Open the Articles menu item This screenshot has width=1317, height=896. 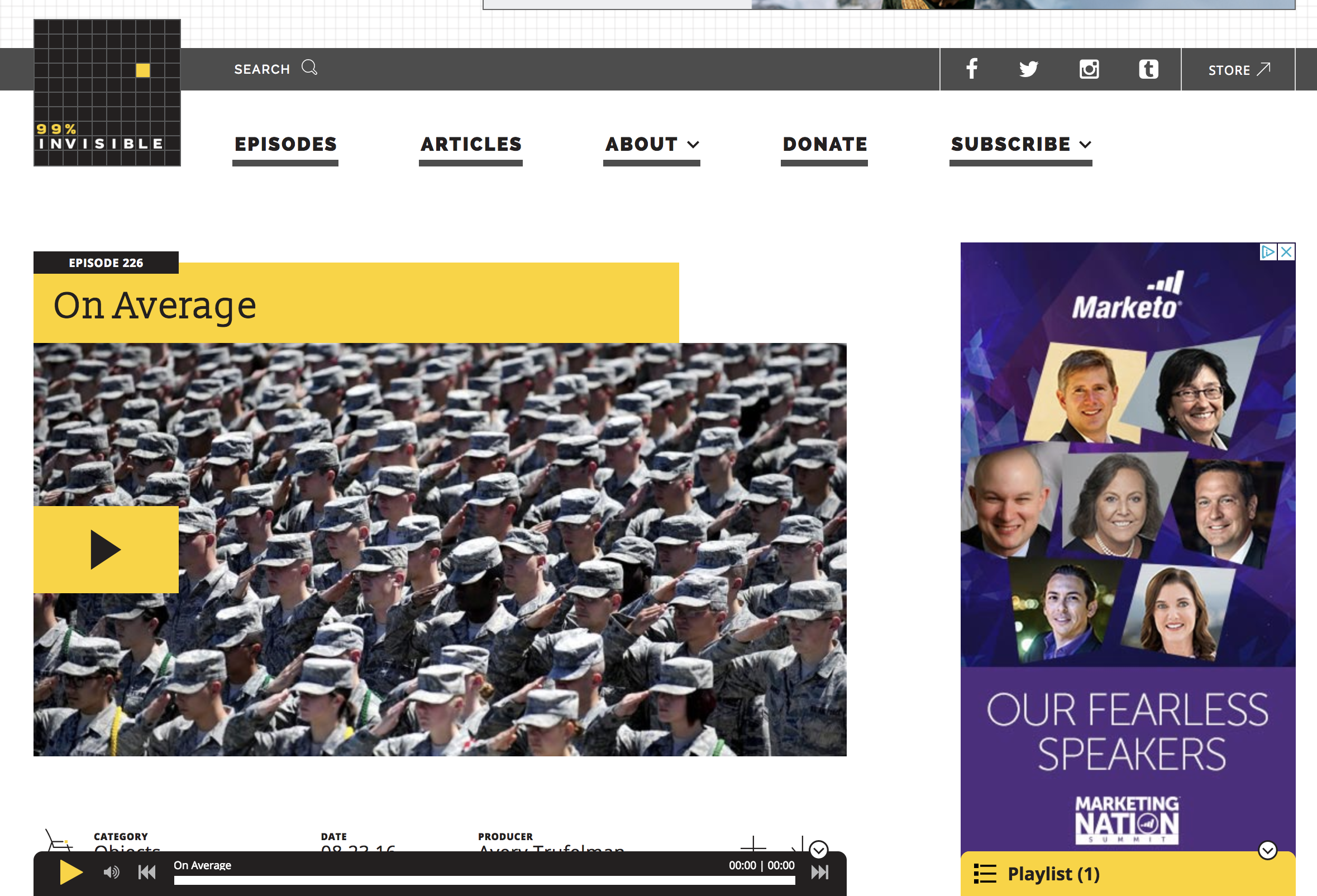pos(470,144)
